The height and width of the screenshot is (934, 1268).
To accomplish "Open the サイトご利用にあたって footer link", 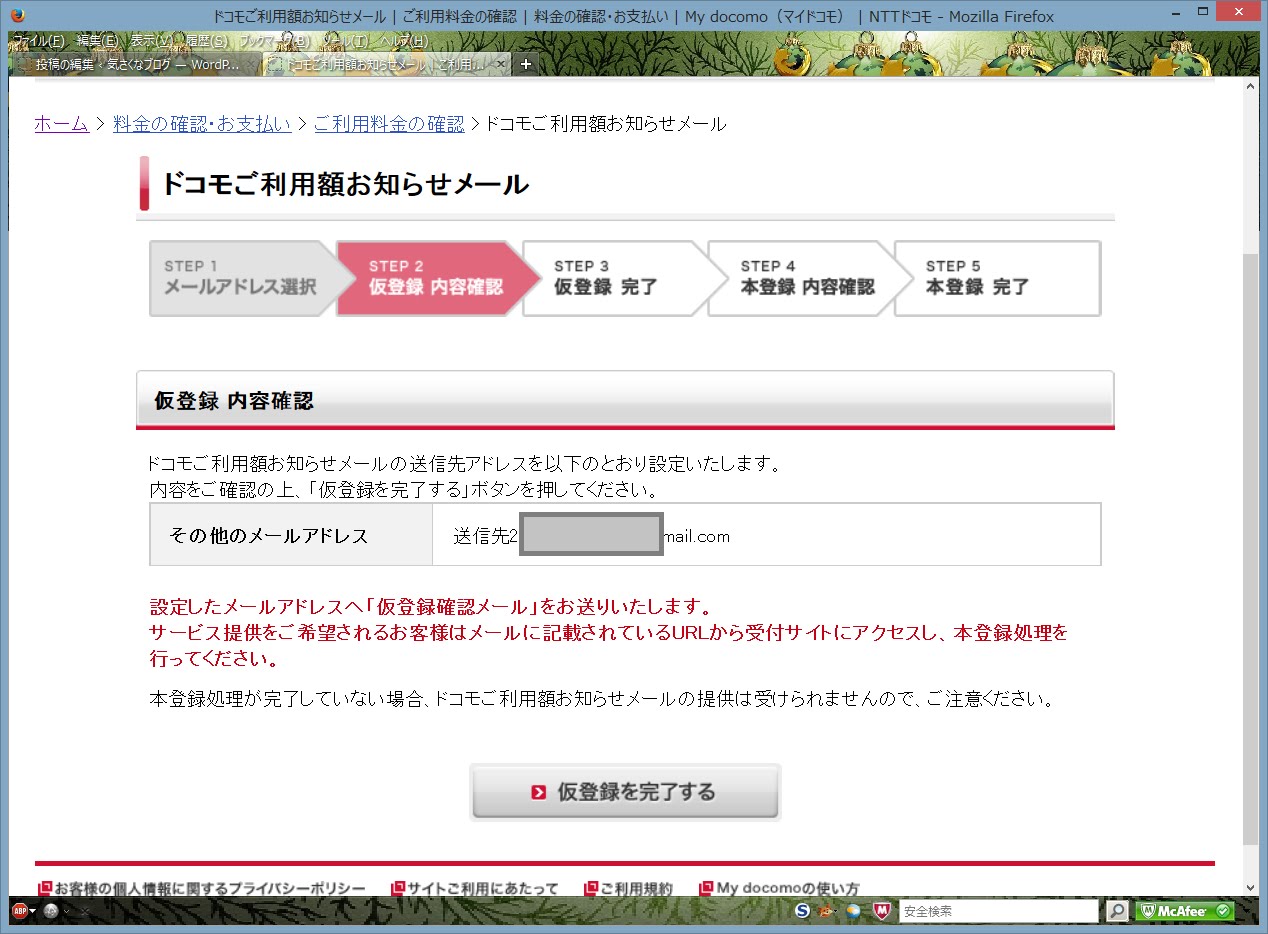I will [x=475, y=888].
